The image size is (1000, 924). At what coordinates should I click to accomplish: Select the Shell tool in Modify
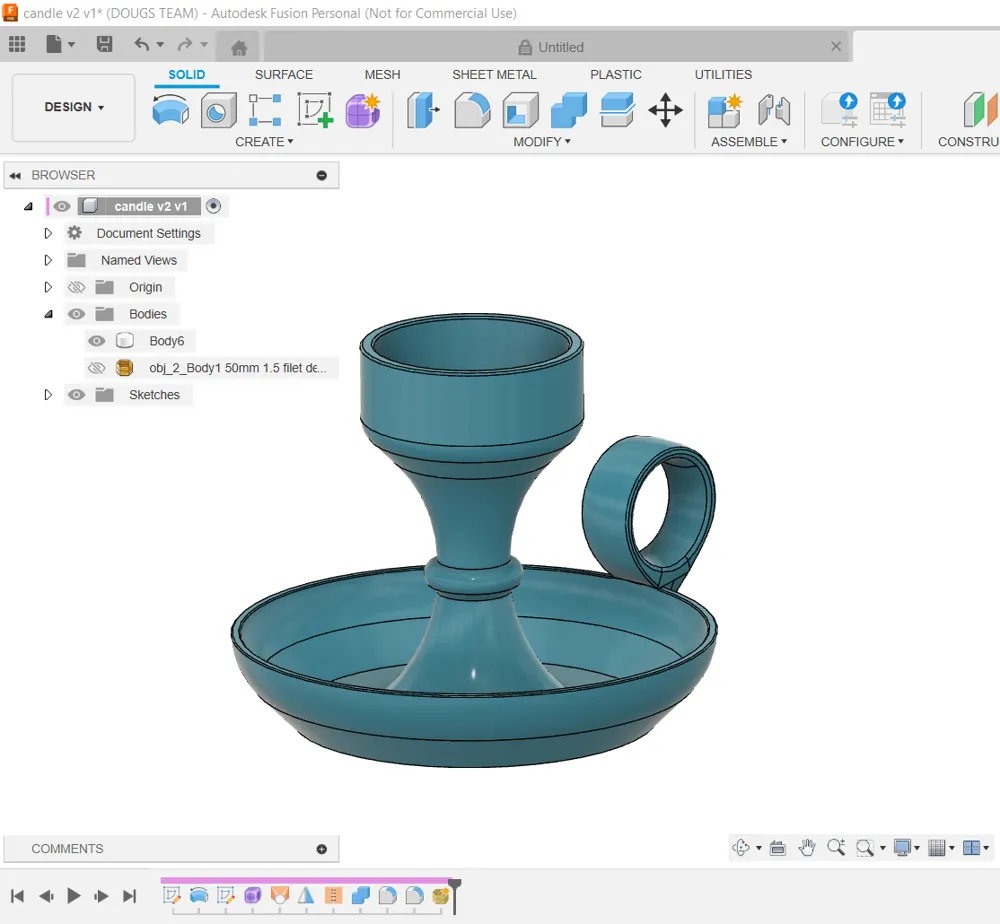520,110
